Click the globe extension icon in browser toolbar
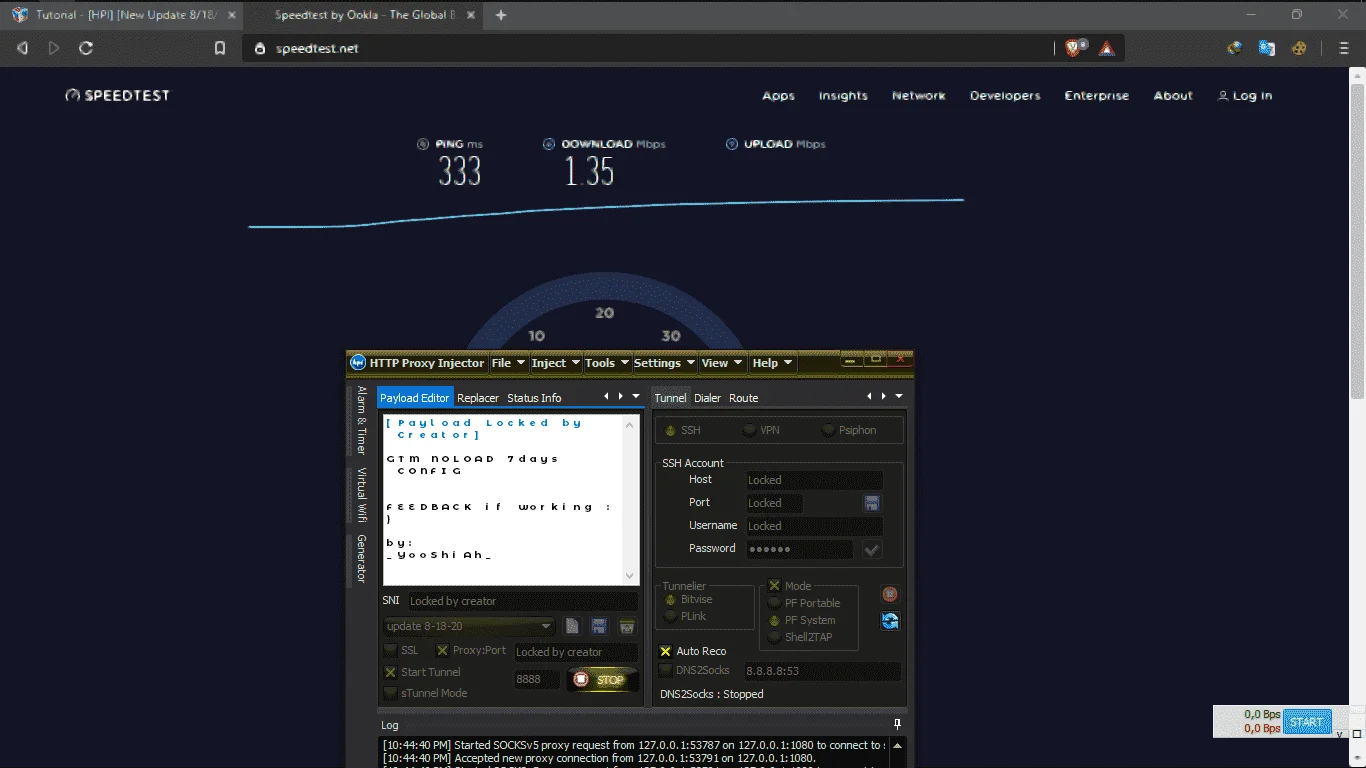 [1235, 48]
